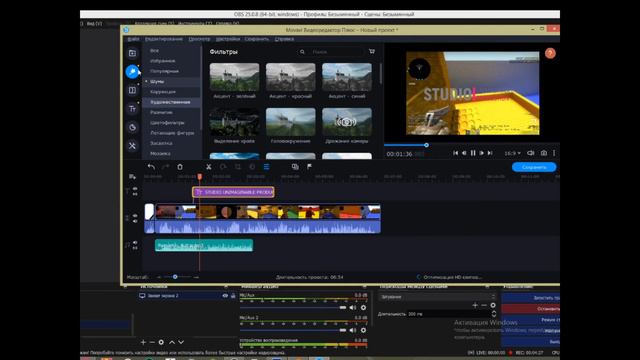Open the Transitions tab in Movavi sidebar

[x=132, y=90]
